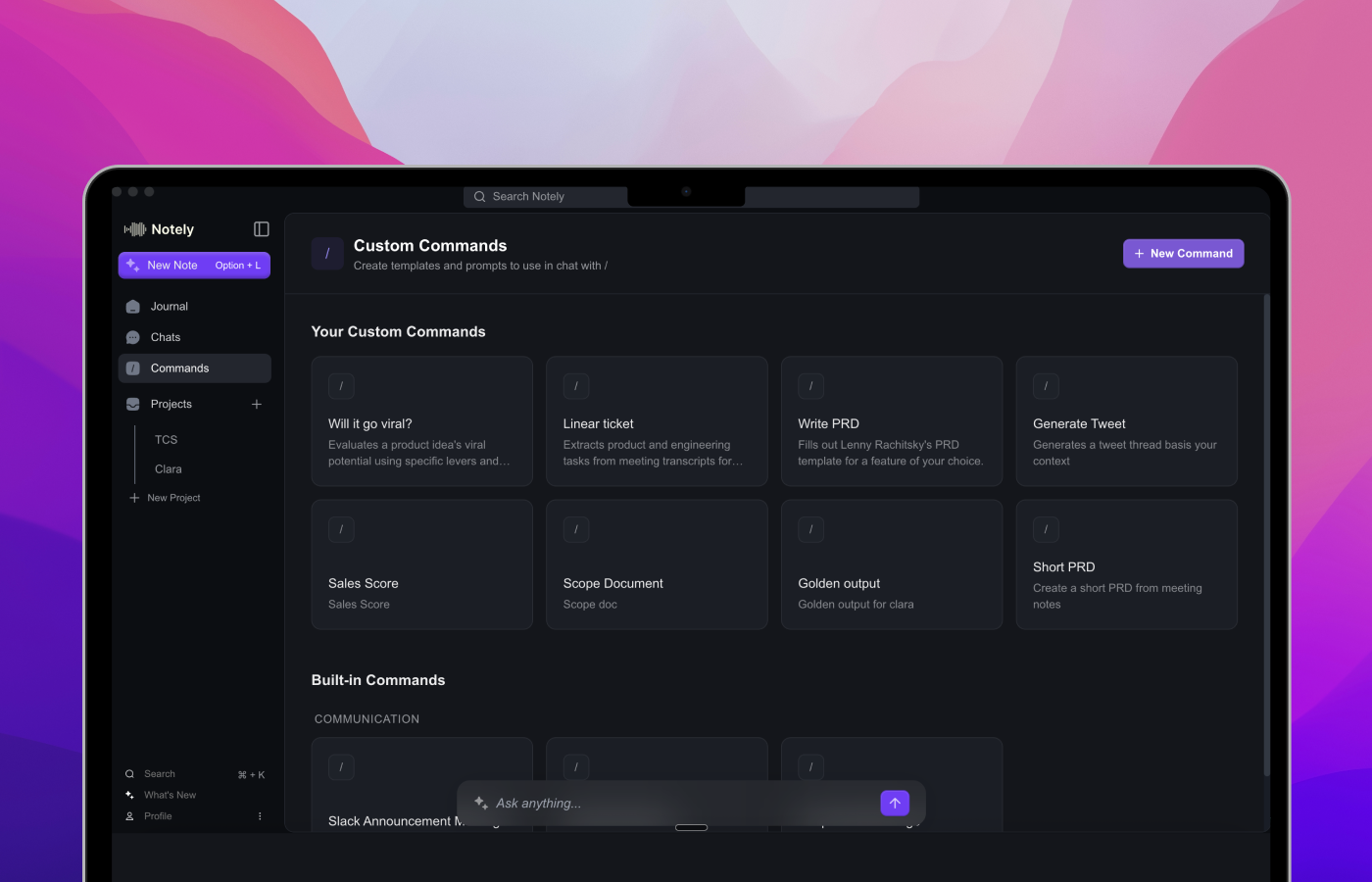Click the sparkle icon in the Ask anything bar
This screenshot has height=882, width=1372.
point(480,803)
